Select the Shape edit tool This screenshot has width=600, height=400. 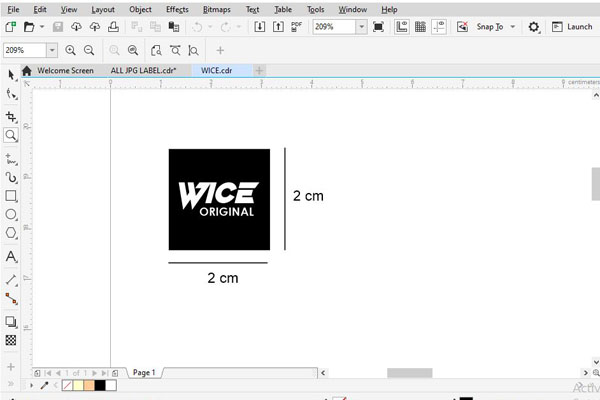pyautogui.click(x=11, y=94)
